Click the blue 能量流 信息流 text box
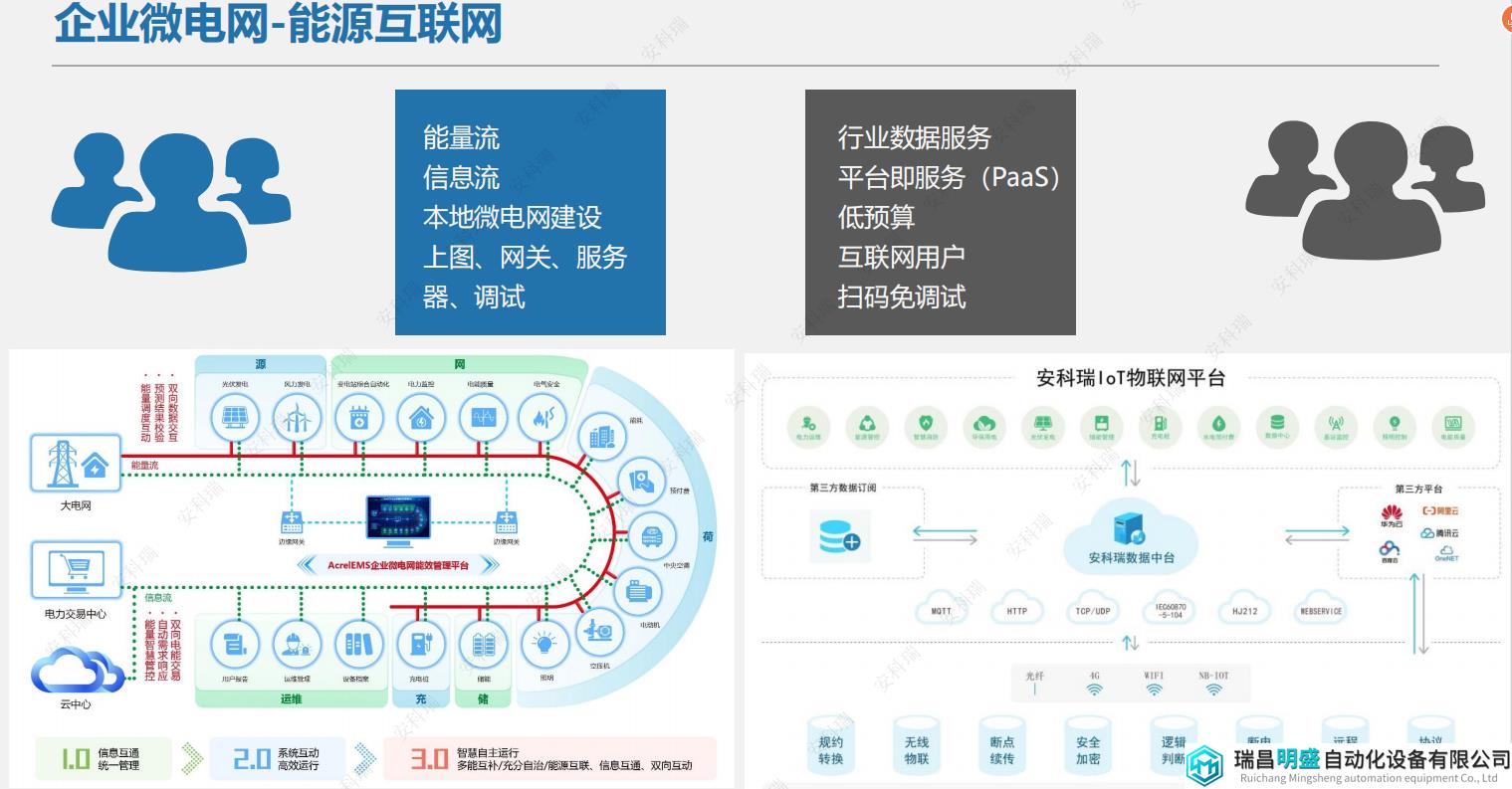1512x789 pixels. point(531,213)
